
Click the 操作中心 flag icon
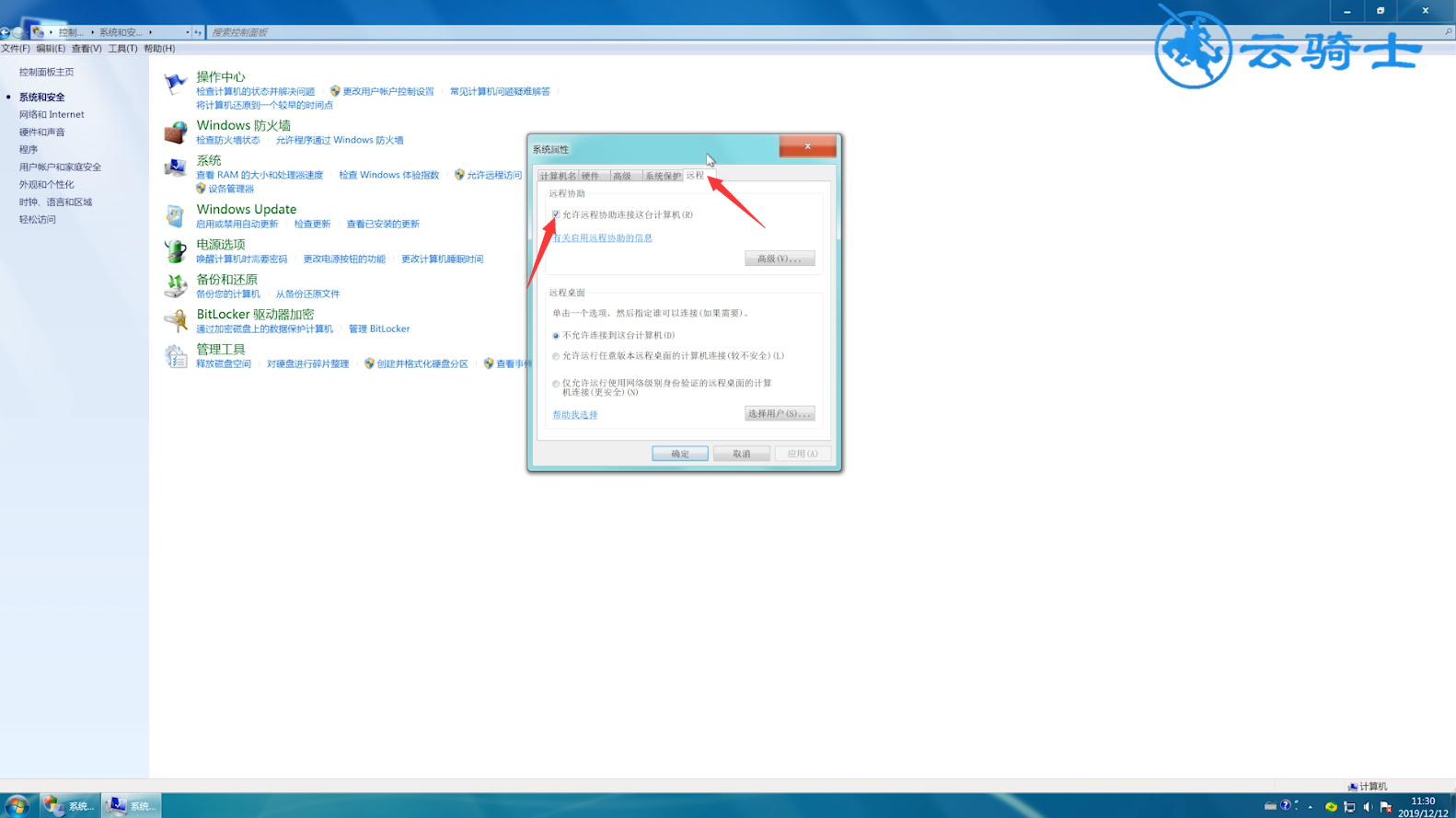pos(175,84)
